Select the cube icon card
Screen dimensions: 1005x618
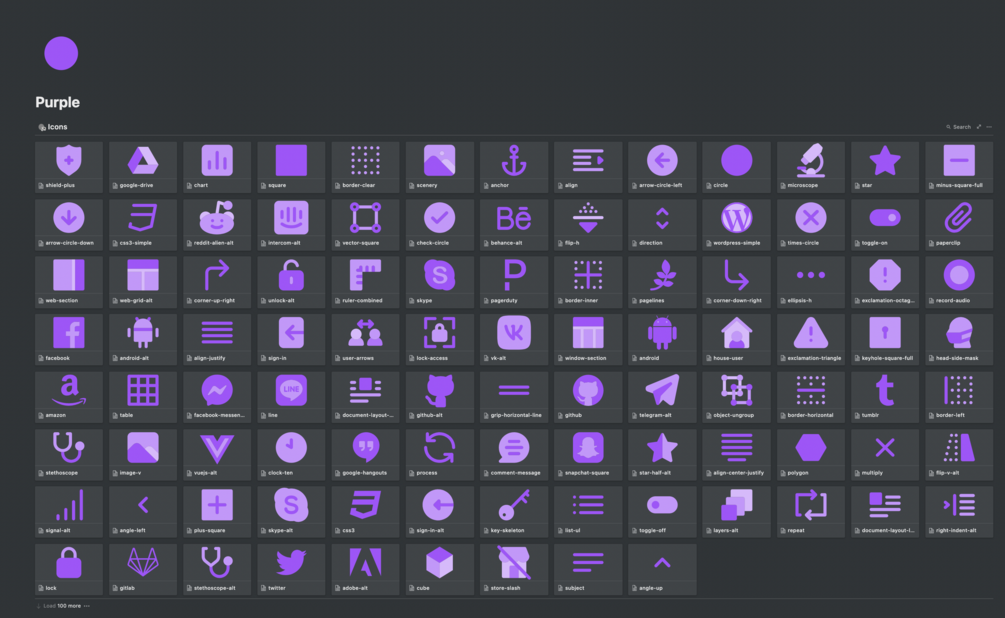click(x=440, y=569)
